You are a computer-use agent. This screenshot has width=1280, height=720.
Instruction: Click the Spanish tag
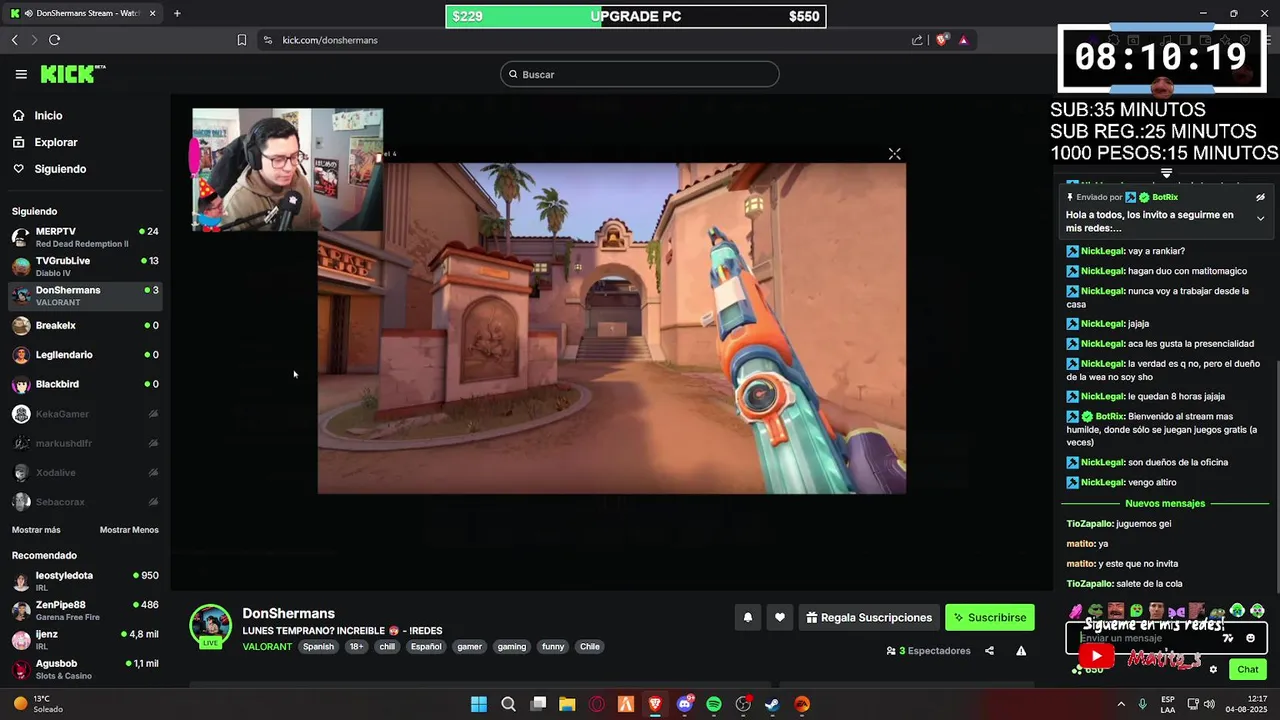[318, 647]
